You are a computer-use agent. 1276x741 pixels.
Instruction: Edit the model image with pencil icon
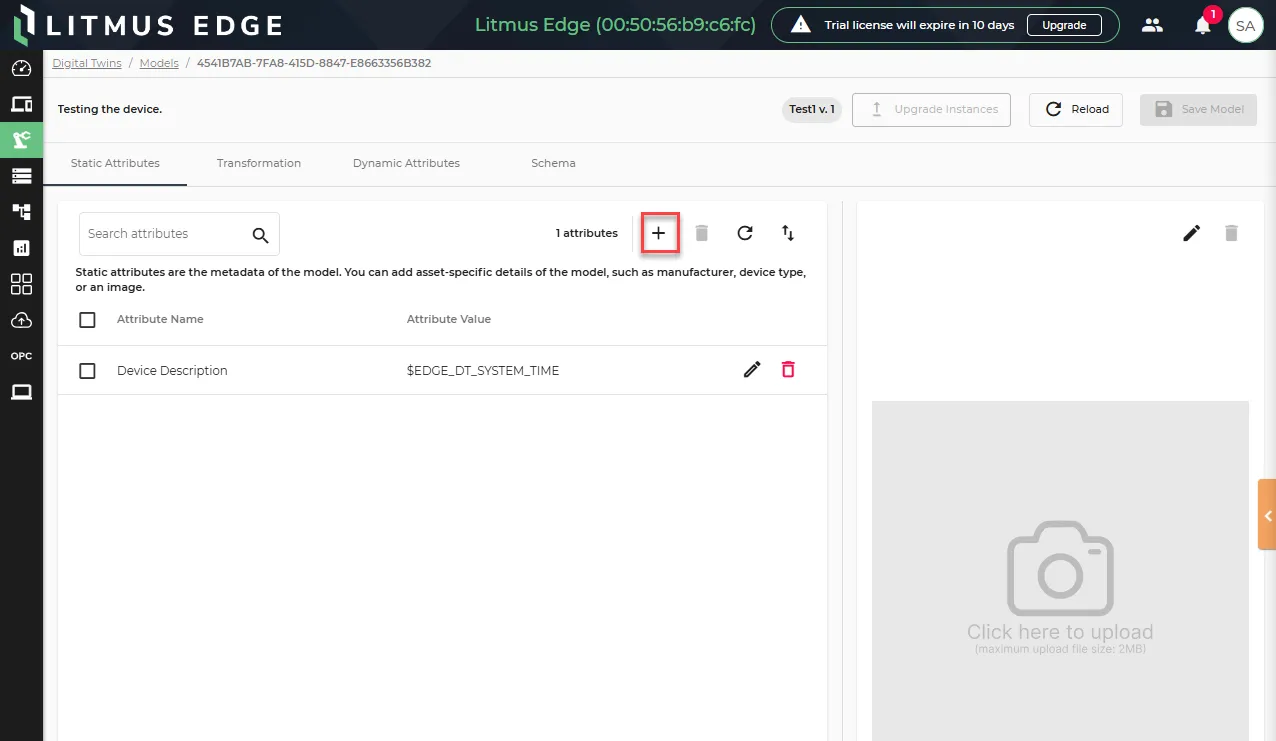click(1191, 233)
